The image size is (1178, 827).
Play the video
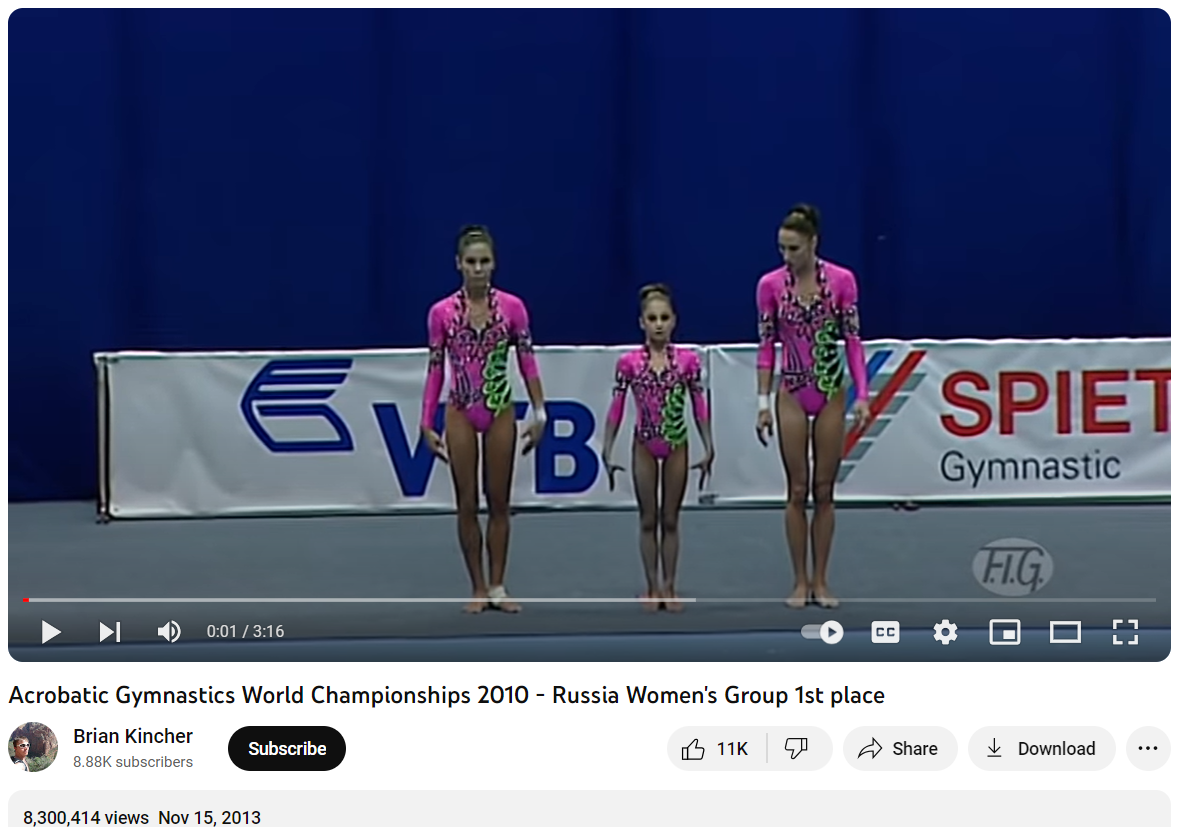coord(50,632)
